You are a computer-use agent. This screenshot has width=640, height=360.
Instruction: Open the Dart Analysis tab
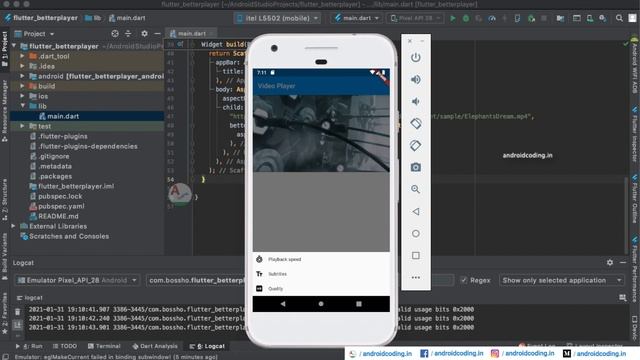155,346
